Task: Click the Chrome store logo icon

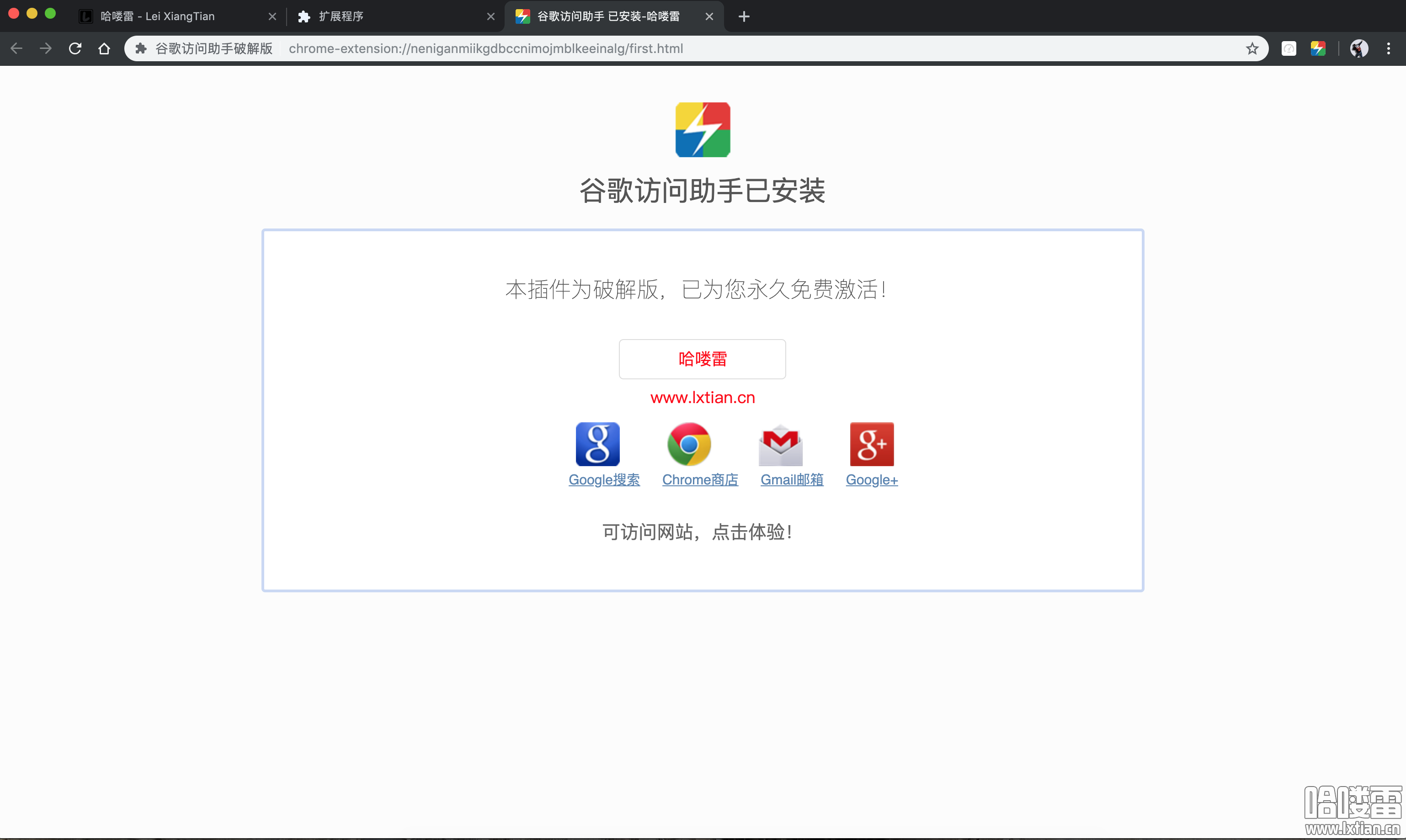Action: (x=689, y=444)
